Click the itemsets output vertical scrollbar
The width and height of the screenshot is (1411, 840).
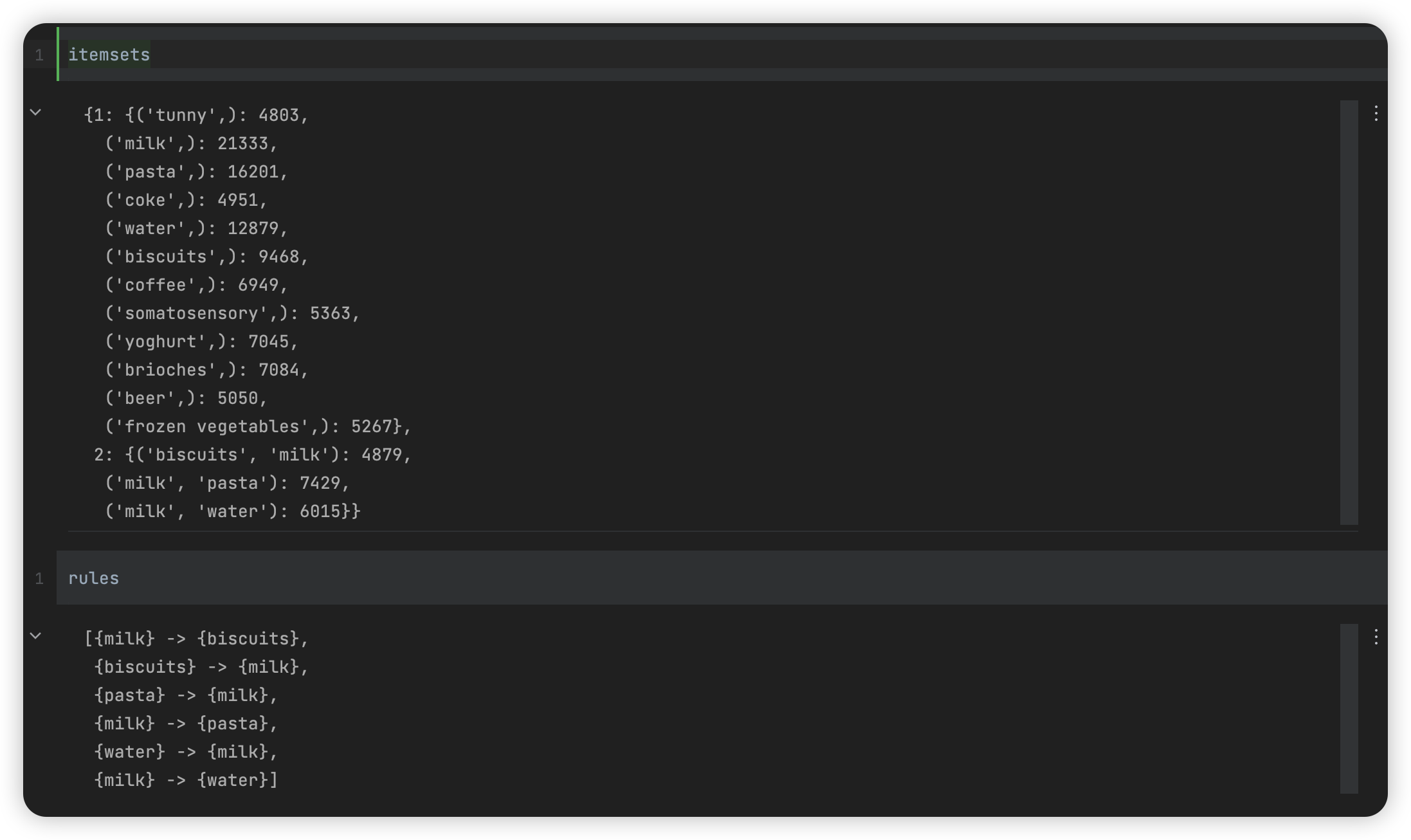[1349, 313]
